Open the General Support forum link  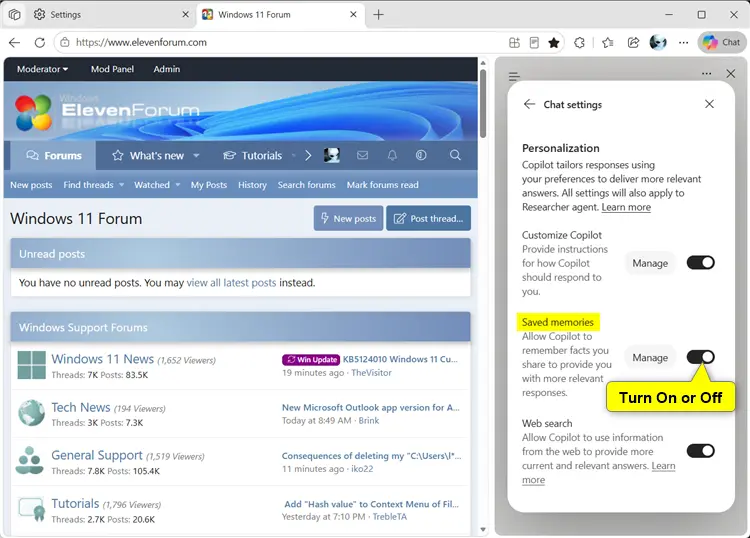97,455
